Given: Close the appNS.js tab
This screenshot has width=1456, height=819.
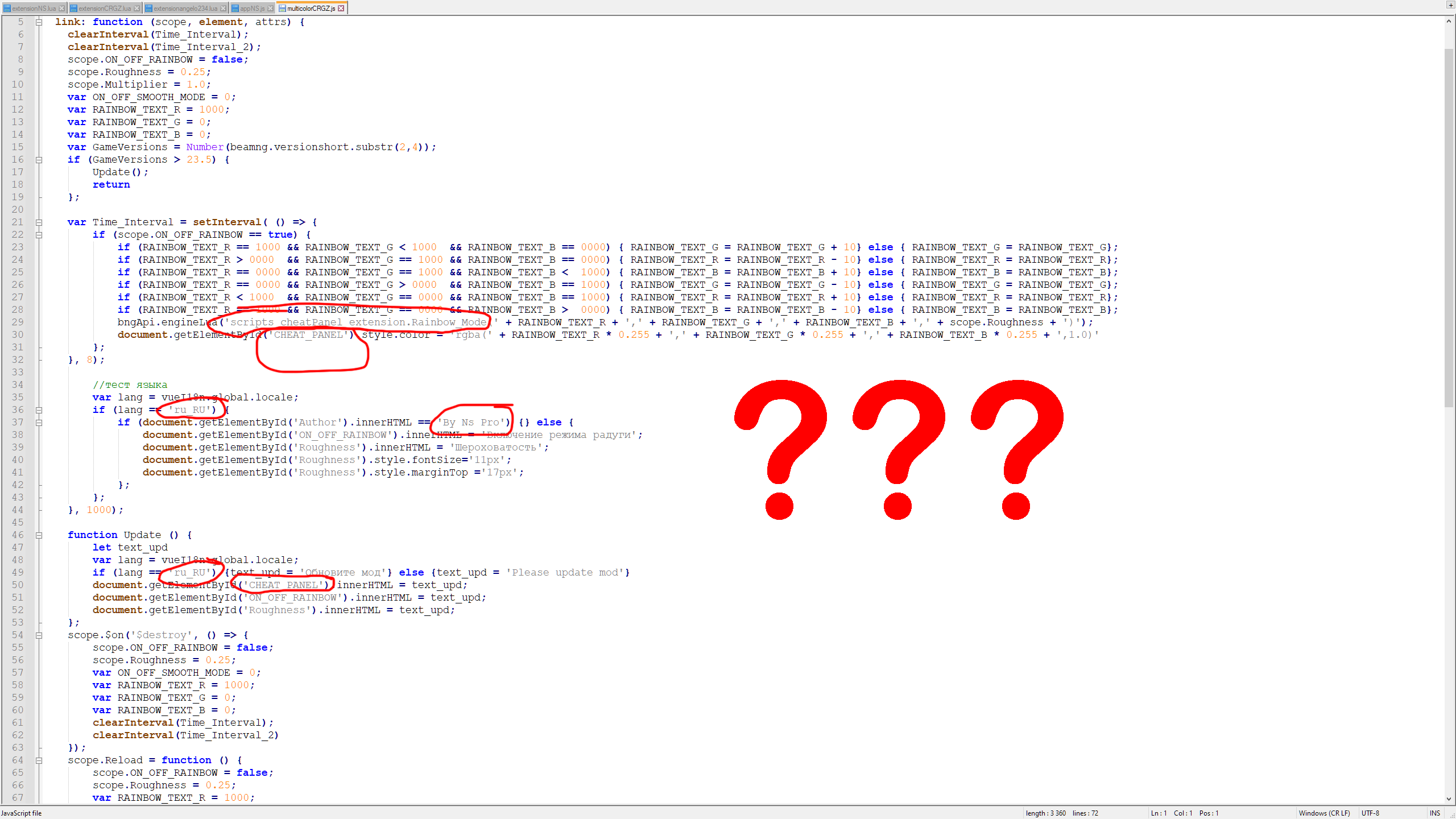Looking at the screenshot, I should click(270, 9).
